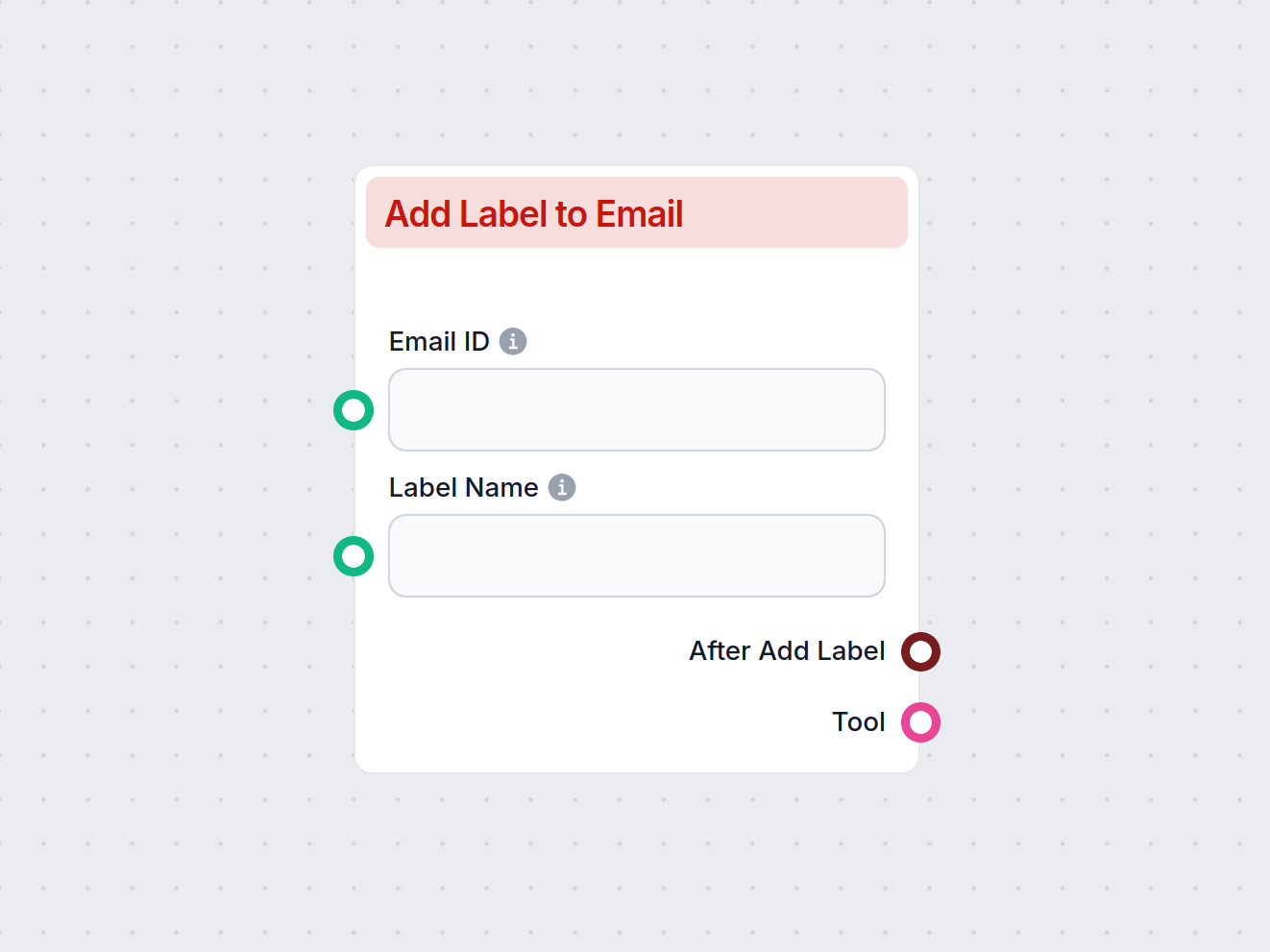Click the pink Tool output port
The height and width of the screenshot is (952, 1270).
(919, 721)
